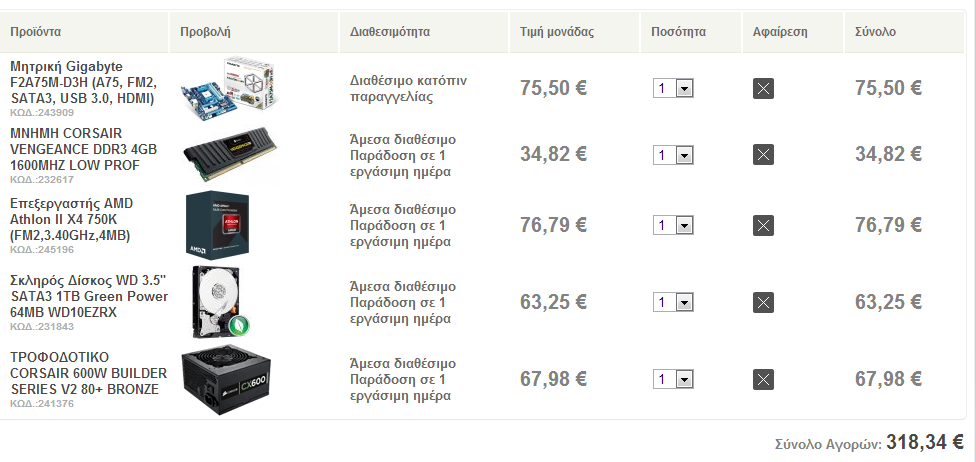Expand quantity selector for WD hard disk
Screen dimensions: 976x462
pyautogui.click(x=673, y=302)
